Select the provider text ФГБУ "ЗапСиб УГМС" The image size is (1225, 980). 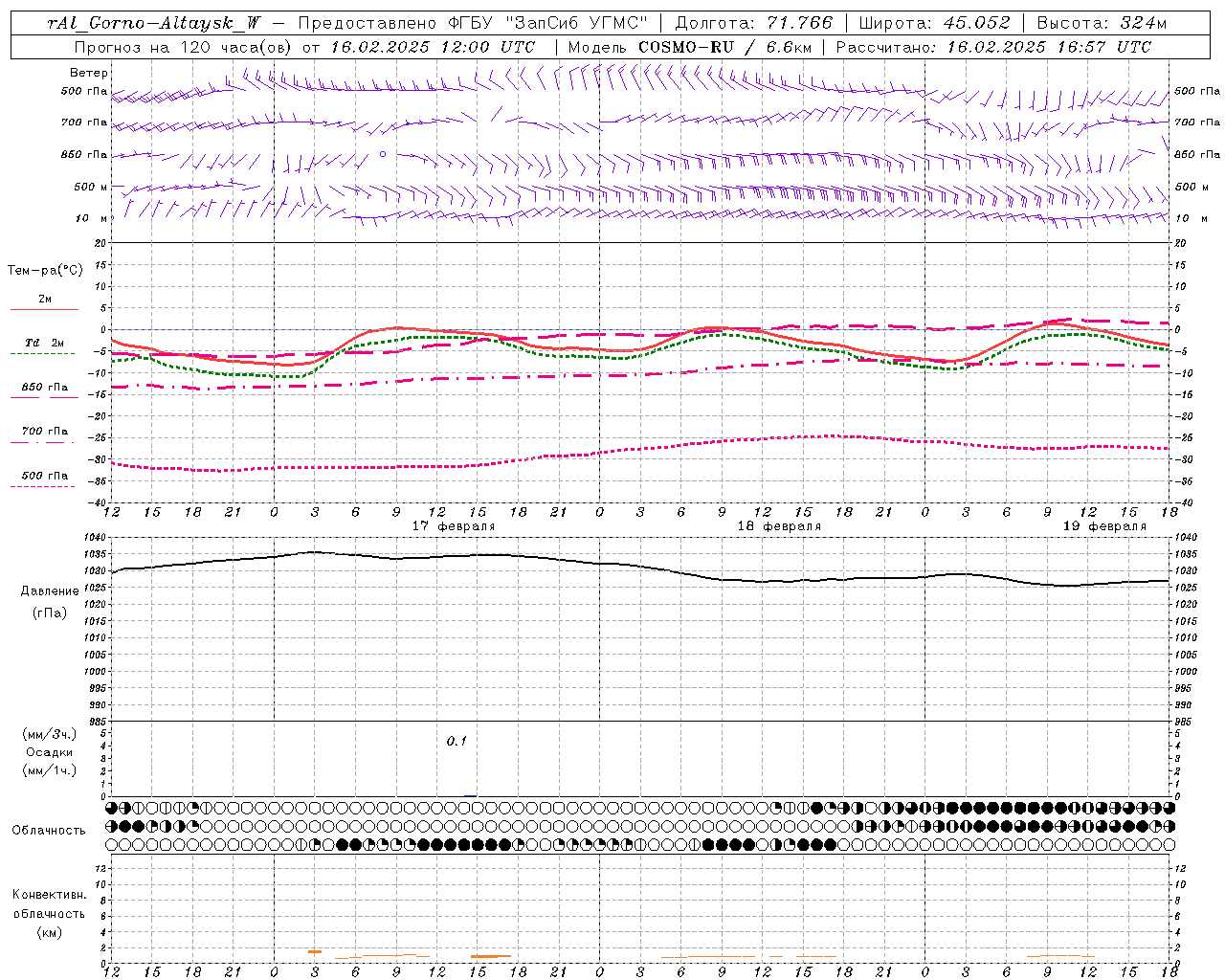[x=548, y=23]
